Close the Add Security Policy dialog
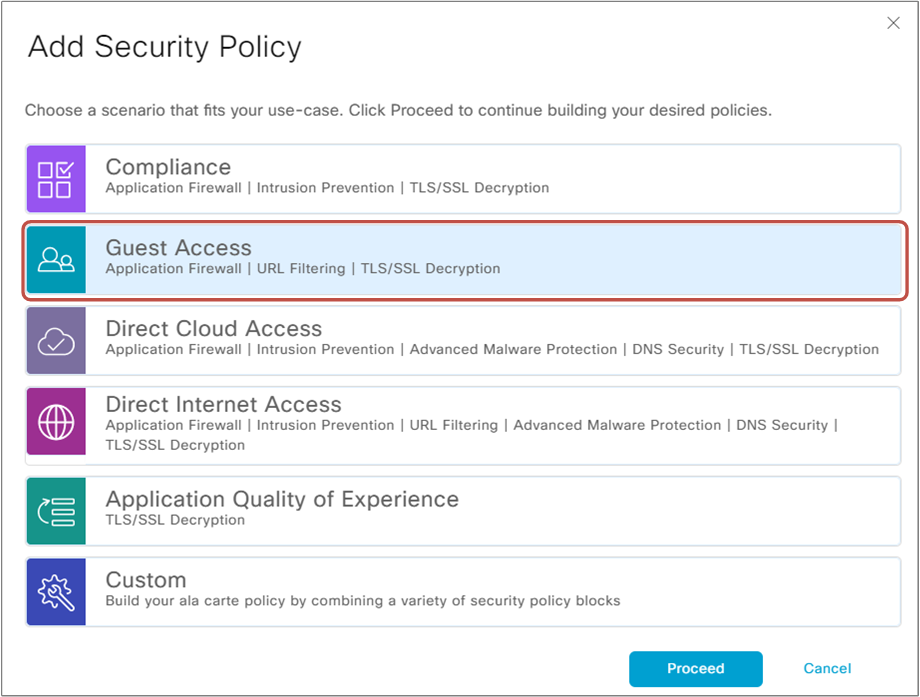This screenshot has height=697, width=920. point(893,22)
